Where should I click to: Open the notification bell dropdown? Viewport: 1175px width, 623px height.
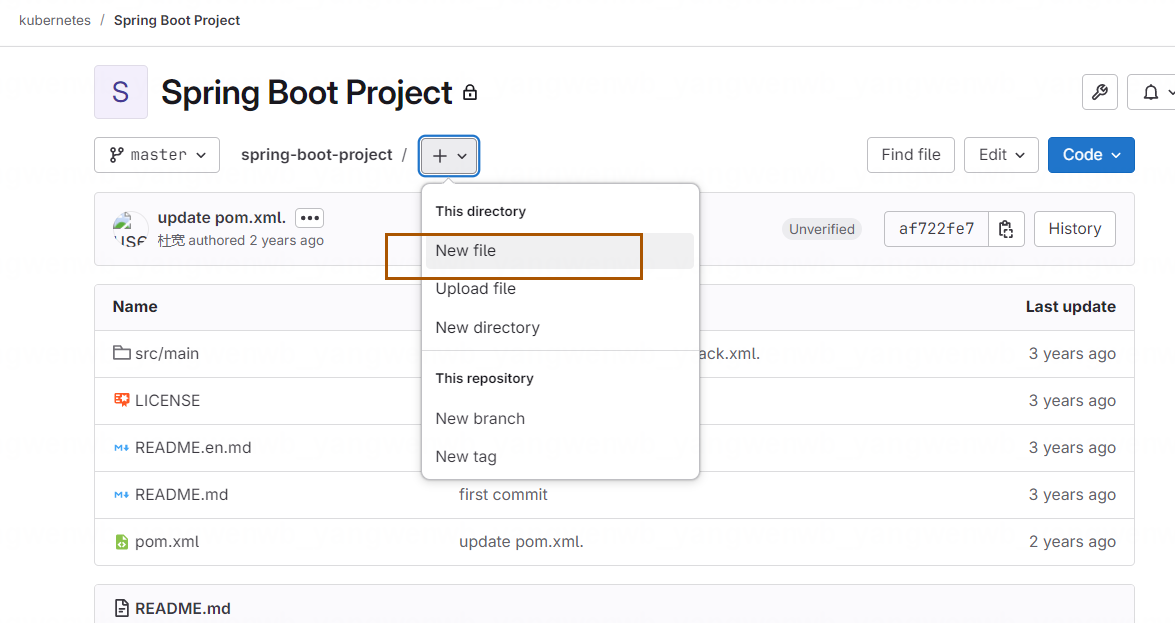pos(1154,92)
